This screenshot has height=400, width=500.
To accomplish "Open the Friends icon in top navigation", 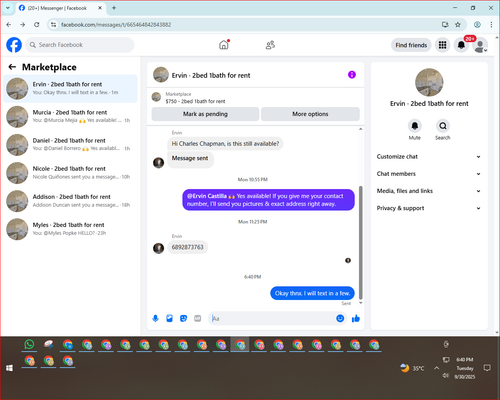I will click(x=270, y=45).
